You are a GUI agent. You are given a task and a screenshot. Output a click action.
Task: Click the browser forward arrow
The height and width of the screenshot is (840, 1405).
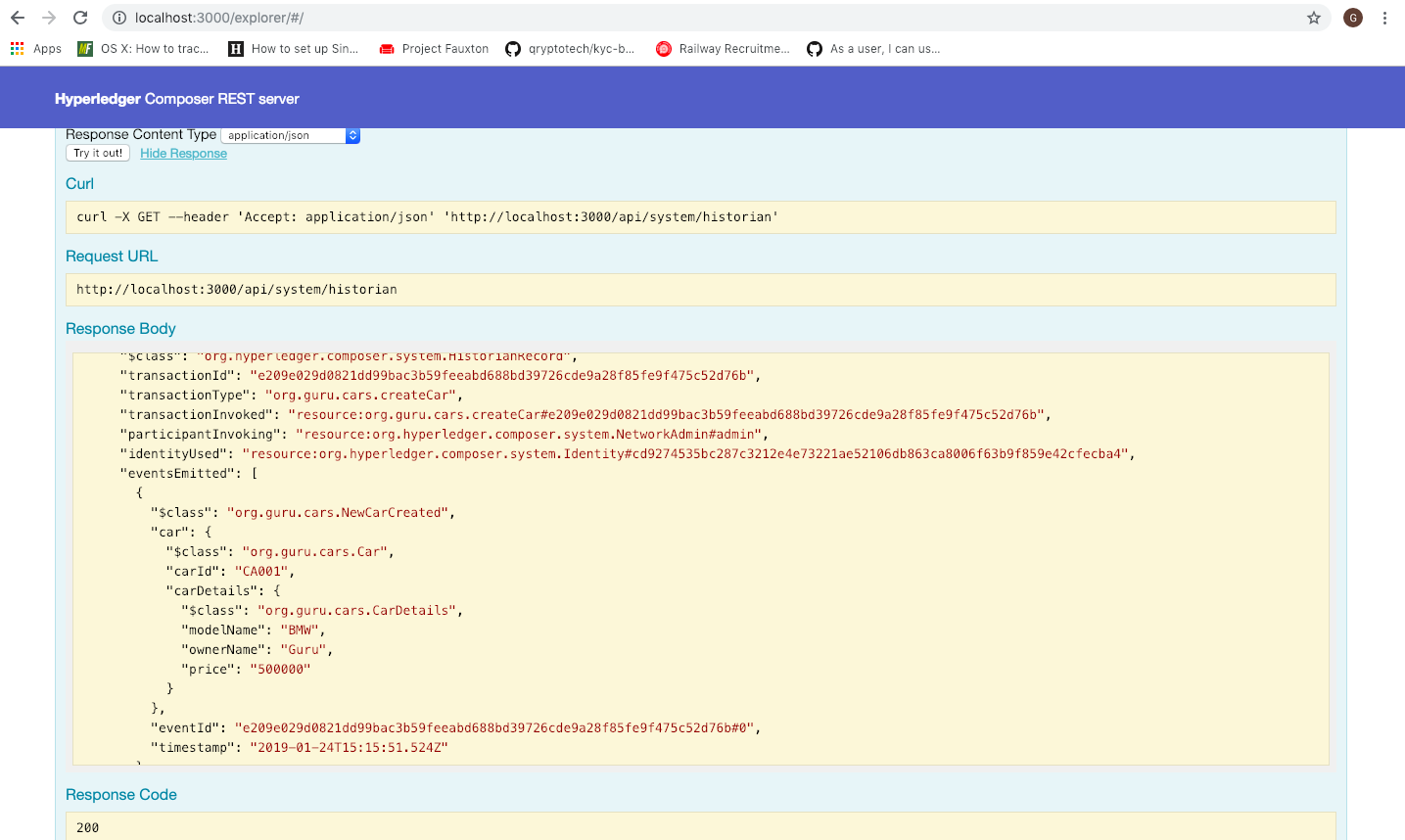[x=49, y=18]
